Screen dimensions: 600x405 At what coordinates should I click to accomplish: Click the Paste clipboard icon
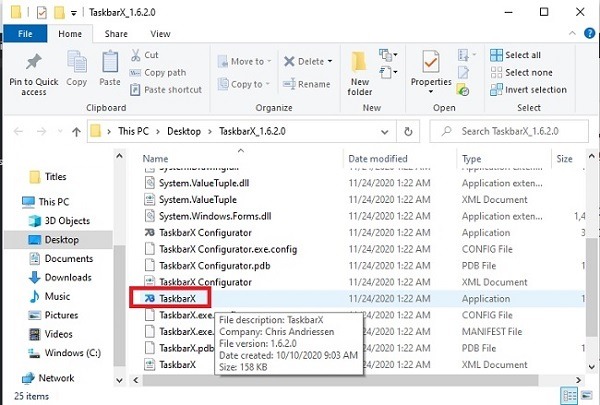(110, 68)
